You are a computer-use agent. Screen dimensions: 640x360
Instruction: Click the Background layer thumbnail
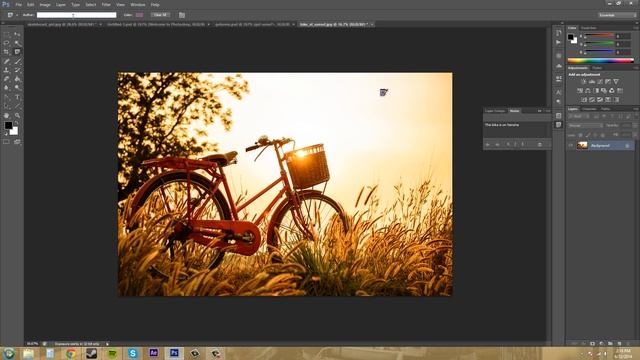[582, 145]
